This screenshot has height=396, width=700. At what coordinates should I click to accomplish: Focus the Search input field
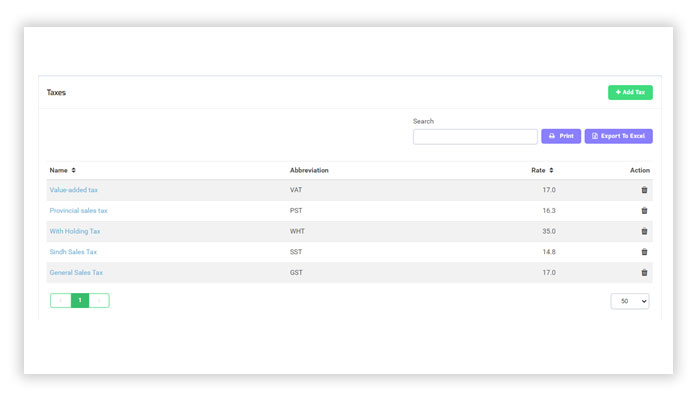(475, 137)
